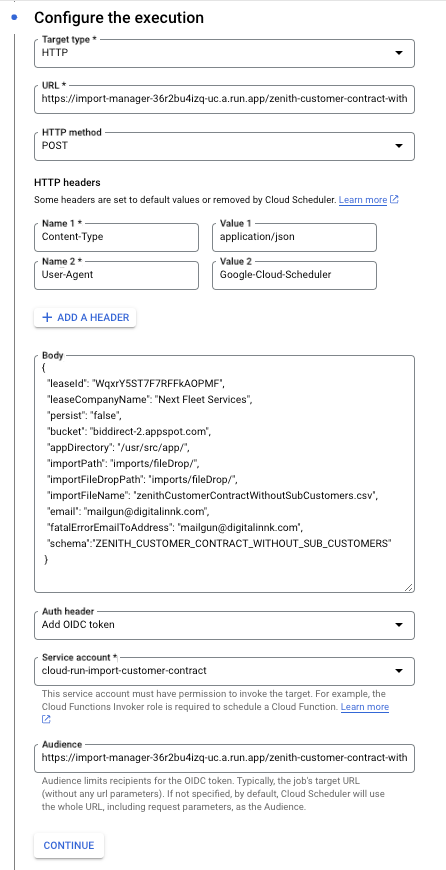The height and width of the screenshot is (870, 446).
Task: Click the Value 2 Google-Cloud-Scheduler field
Action: (x=294, y=275)
